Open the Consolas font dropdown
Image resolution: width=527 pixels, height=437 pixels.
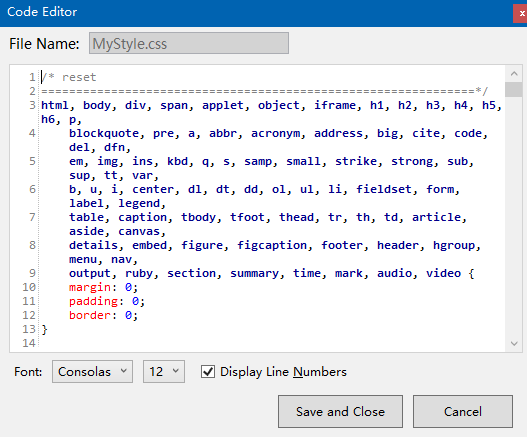pyautogui.click(x=92, y=371)
